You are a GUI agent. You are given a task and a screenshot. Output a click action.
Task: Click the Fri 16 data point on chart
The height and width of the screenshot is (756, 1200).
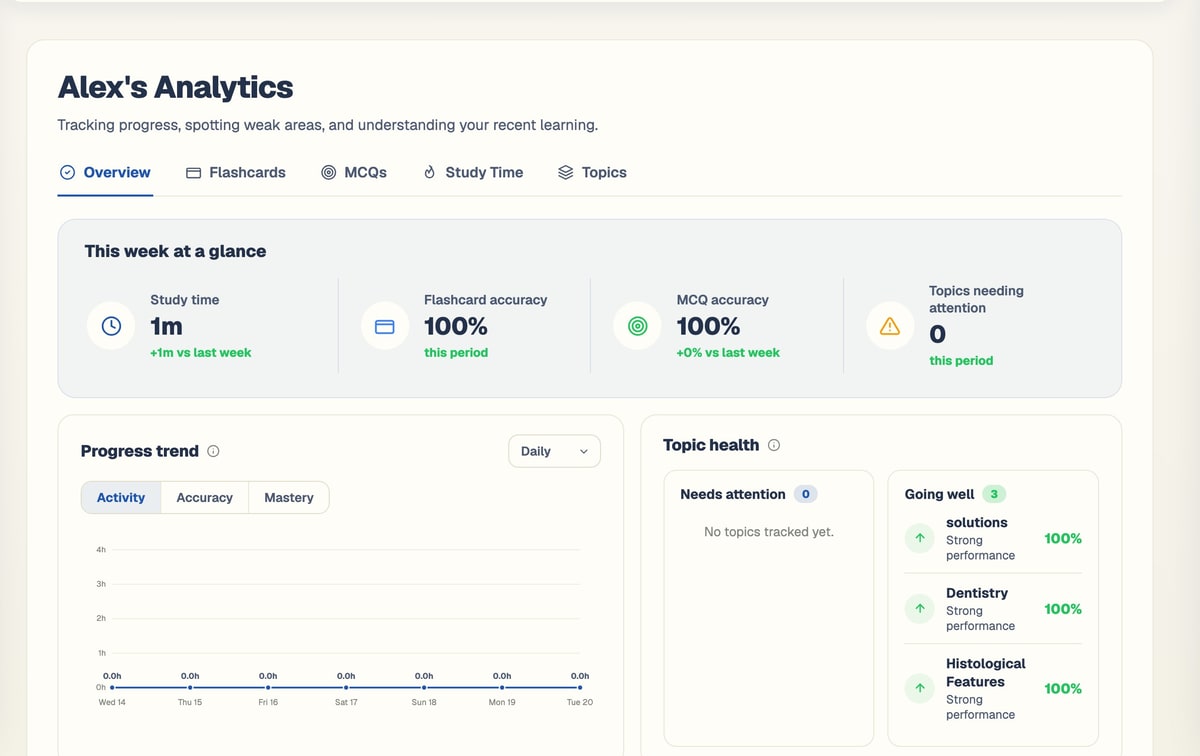(x=268, y=687)
